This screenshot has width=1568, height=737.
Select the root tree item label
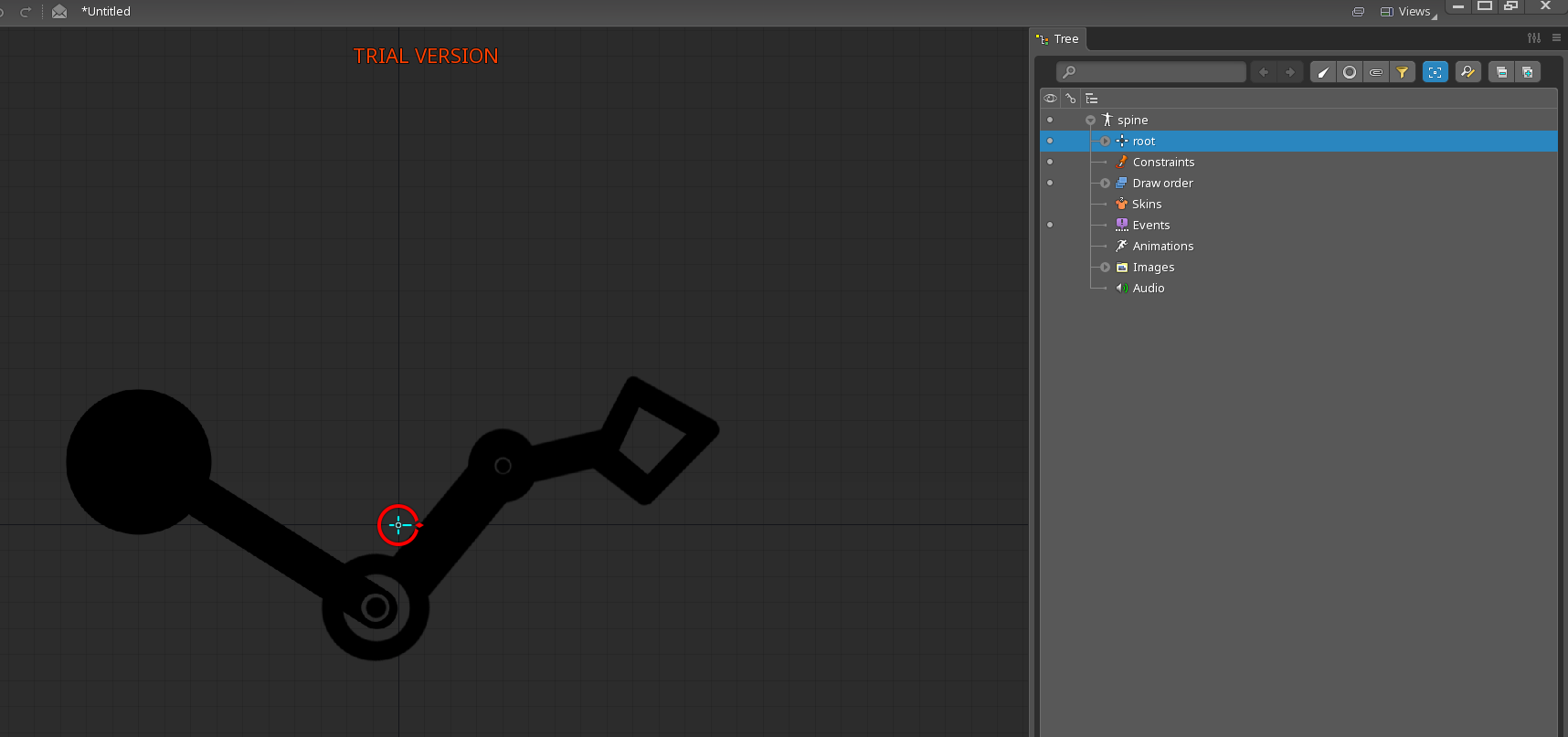(x=1144, y=142)
